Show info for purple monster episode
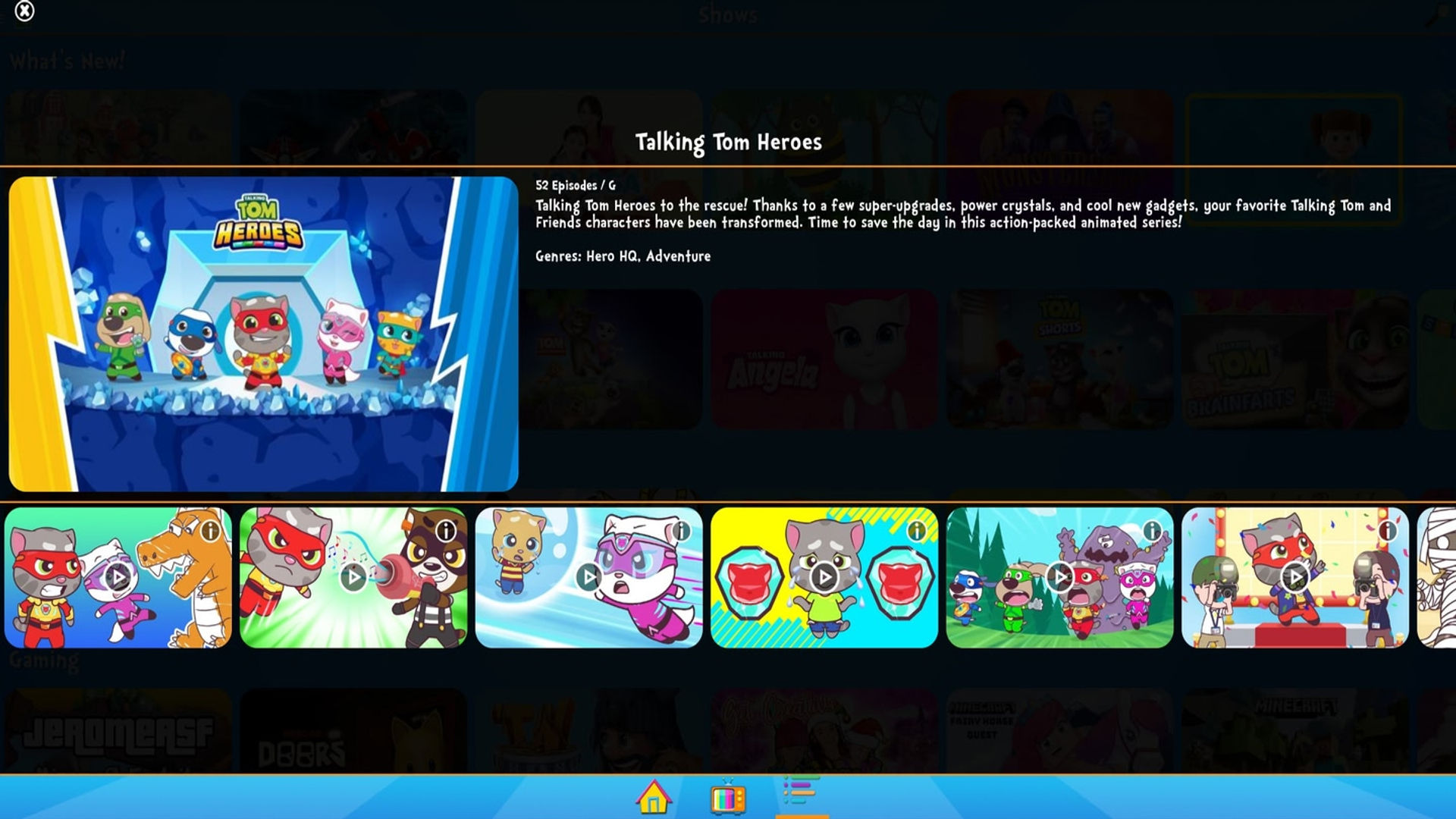1456x819 pixels. click(1152, 530)
